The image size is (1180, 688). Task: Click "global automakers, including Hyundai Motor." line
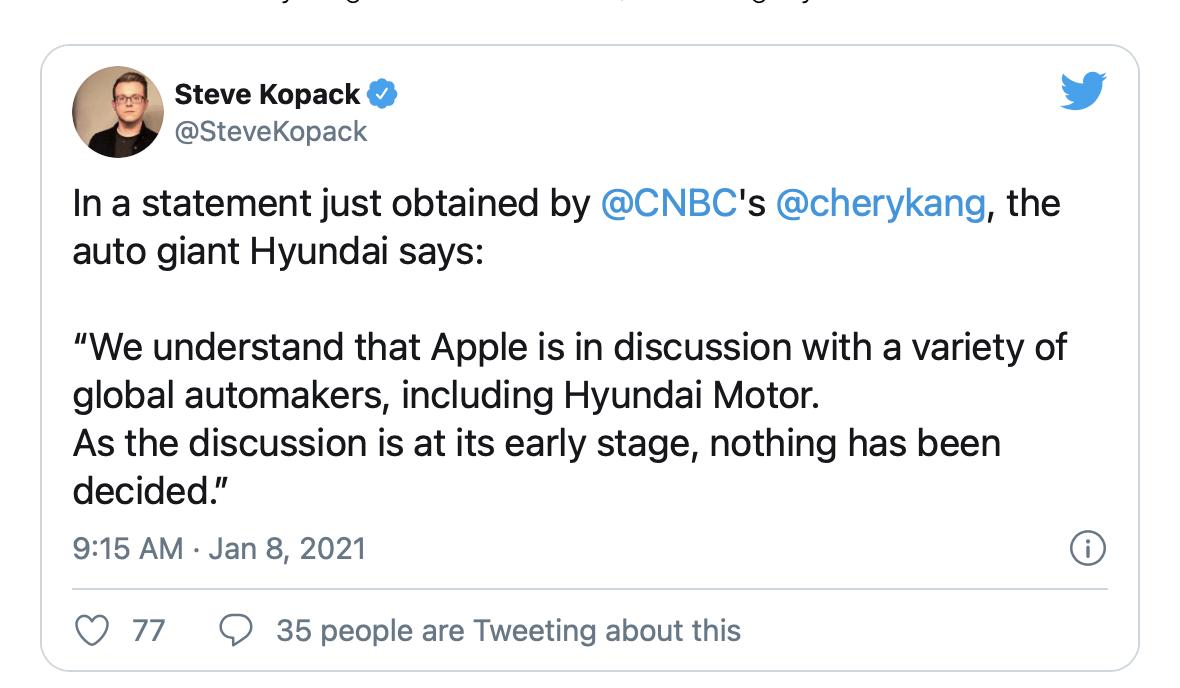coord(446,395)
